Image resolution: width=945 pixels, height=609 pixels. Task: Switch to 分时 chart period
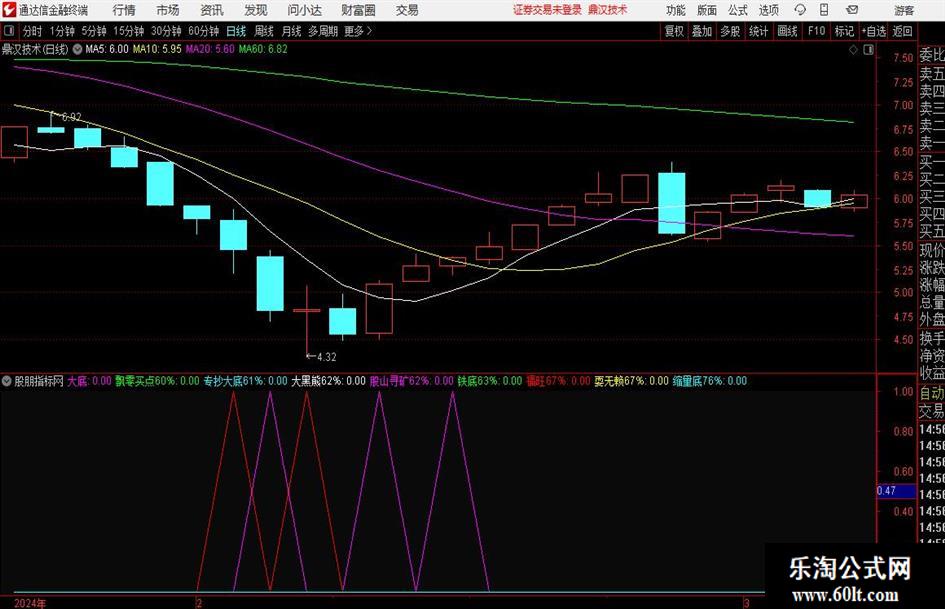click(x=33, y=31)
